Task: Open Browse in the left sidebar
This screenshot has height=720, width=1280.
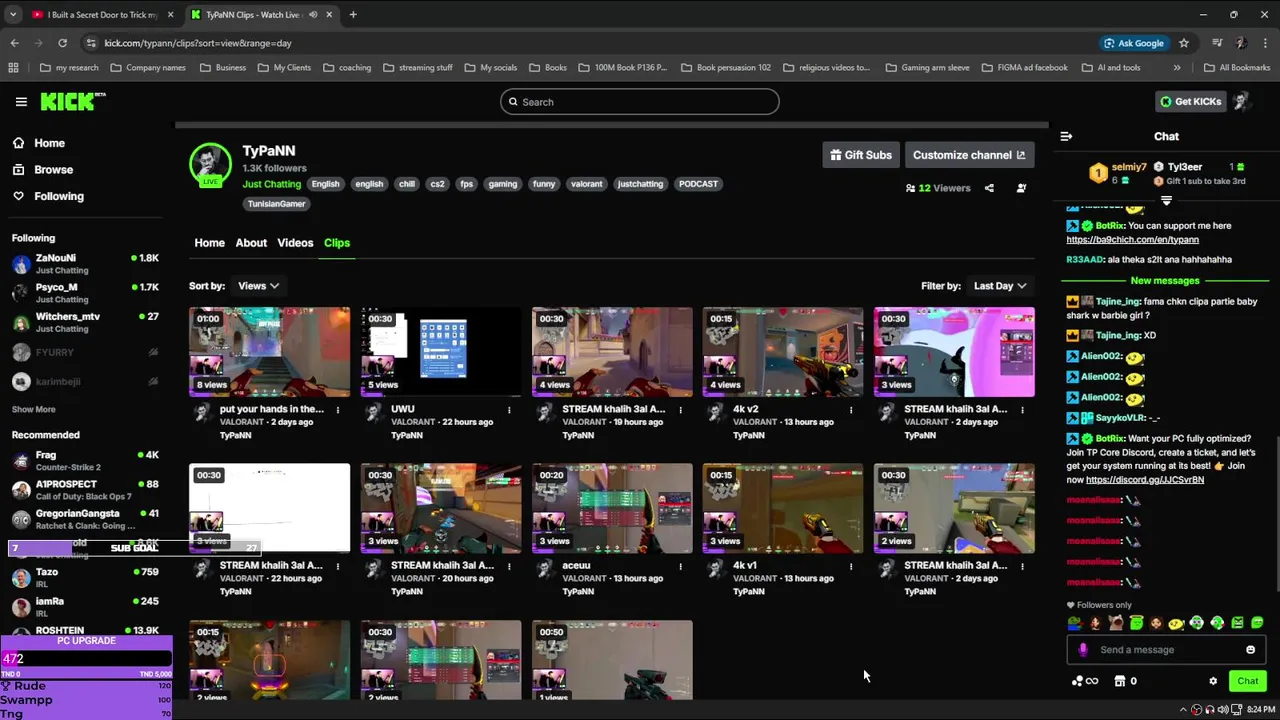Action: pos(53,170)
